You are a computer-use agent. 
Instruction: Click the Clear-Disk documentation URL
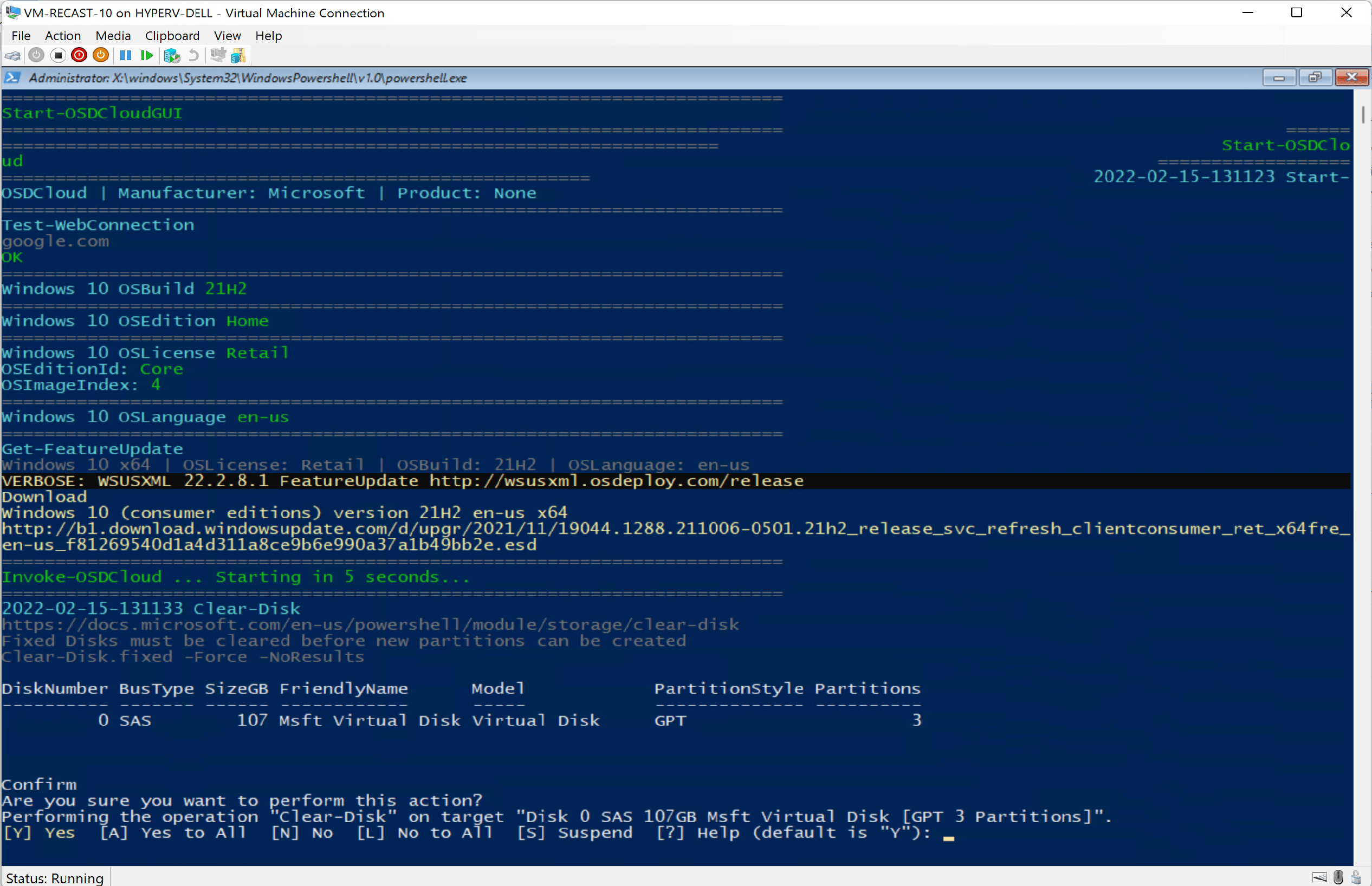coord(368,624)
